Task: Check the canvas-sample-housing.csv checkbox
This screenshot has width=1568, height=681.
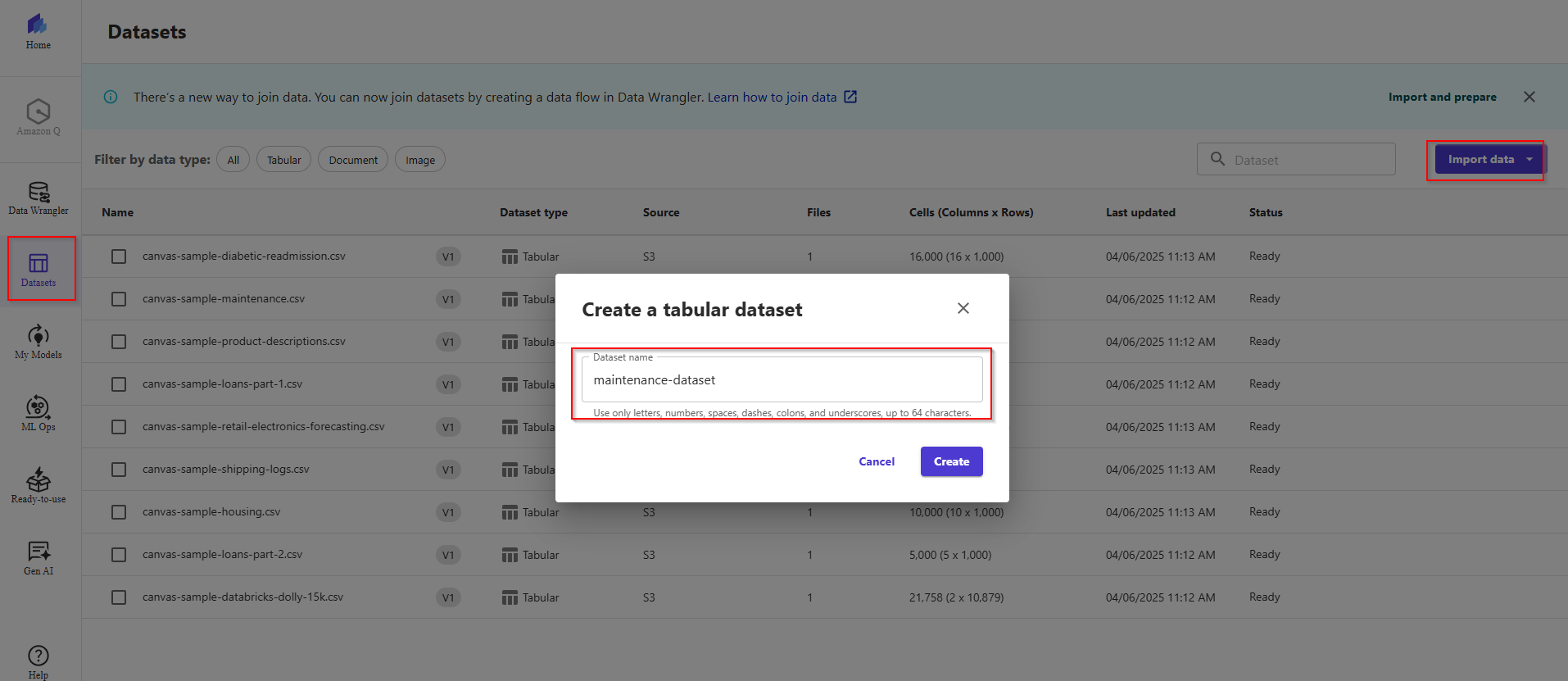Action: [x=119, y=512]
